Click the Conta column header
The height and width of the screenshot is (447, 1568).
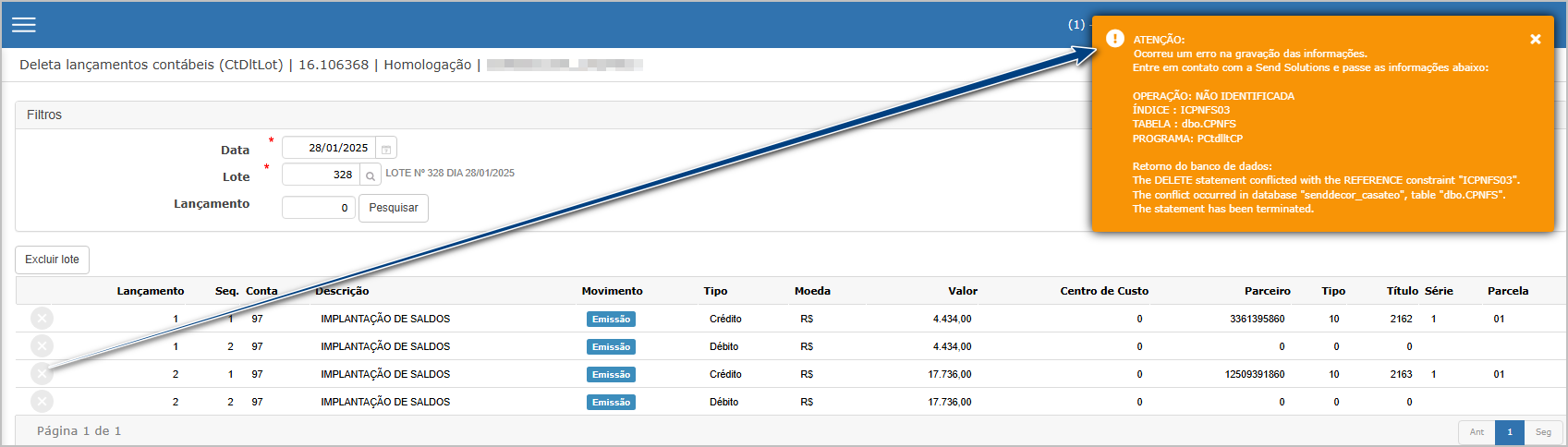261,291
